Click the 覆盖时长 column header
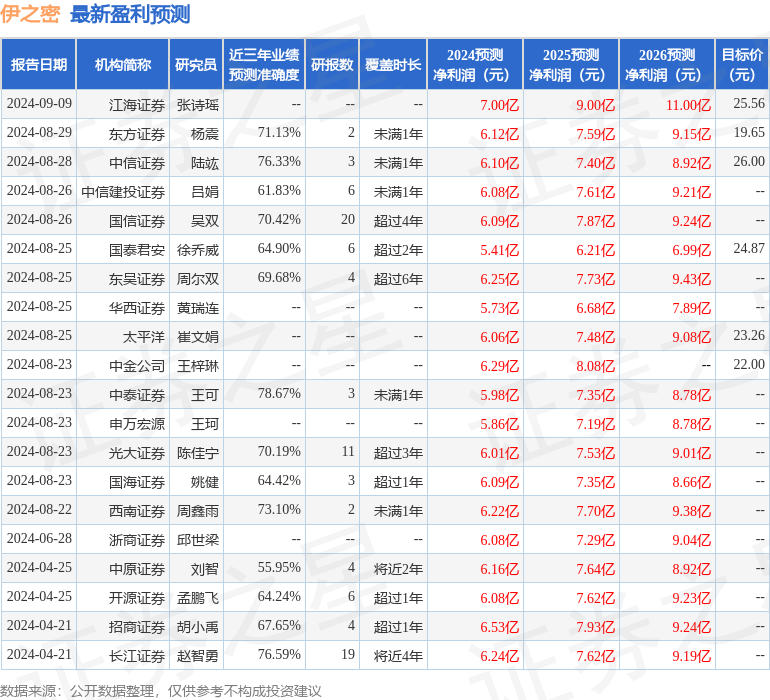770x700 pixels. [x=393, y=64]
